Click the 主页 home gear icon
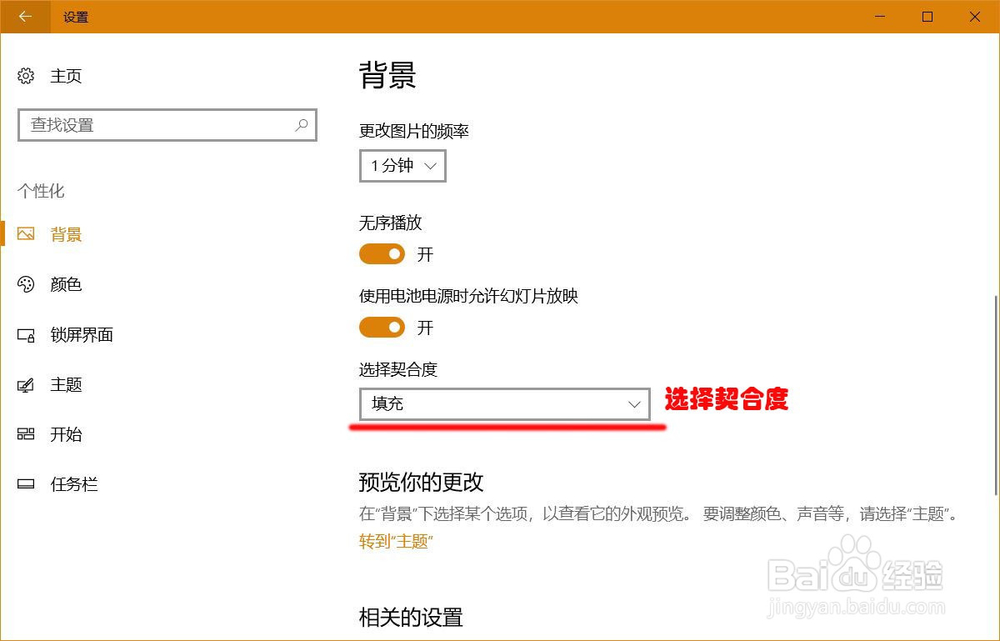The width and height of the screenshot is (1000, 641). (26, 75)
